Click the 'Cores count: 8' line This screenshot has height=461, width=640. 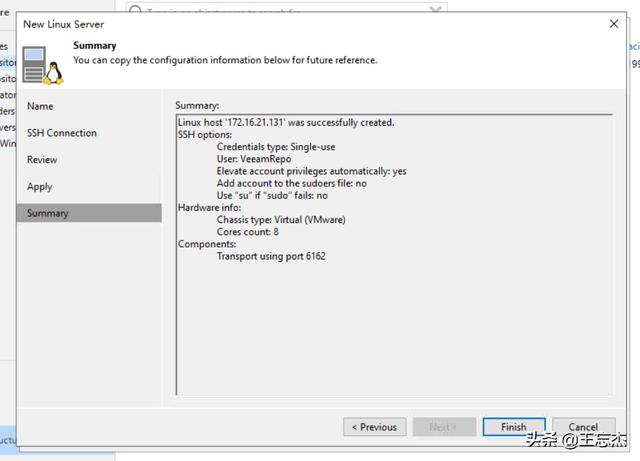[x=247, y=232]
